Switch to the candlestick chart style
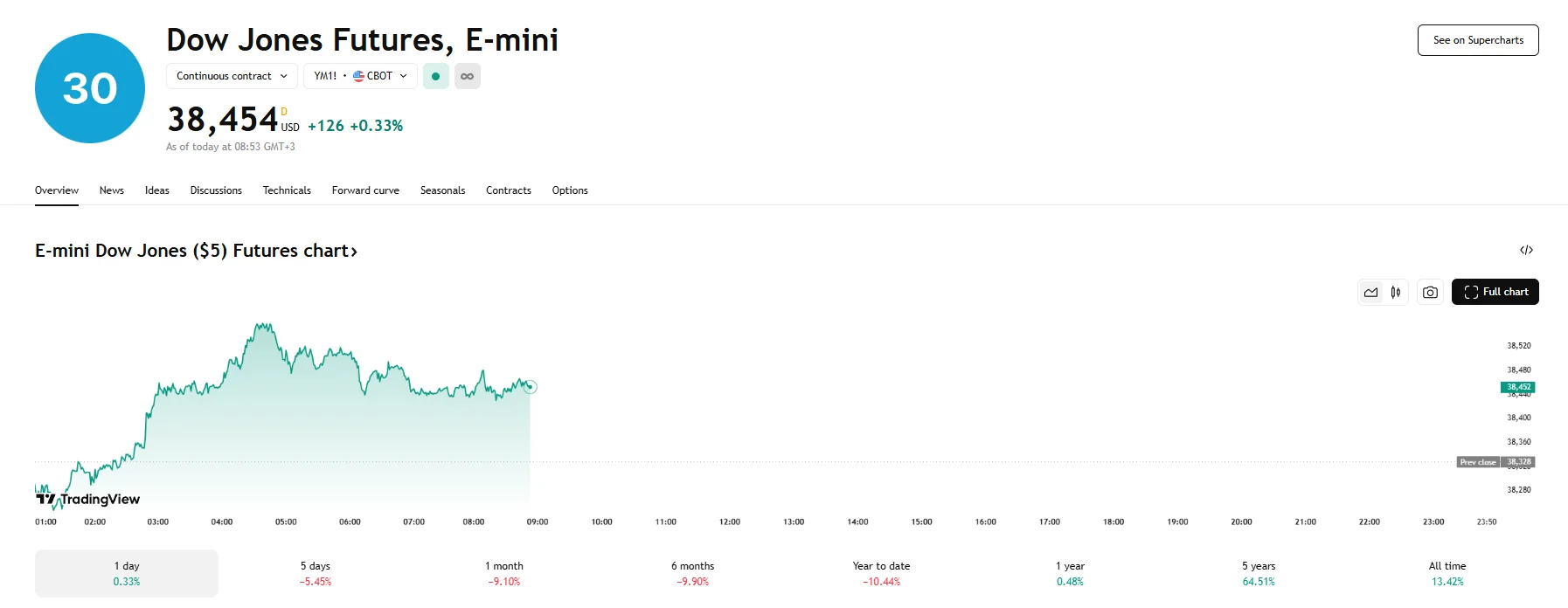This screenshot has width=1568, height=608. pyautogui.click(x=1396, y=293)
